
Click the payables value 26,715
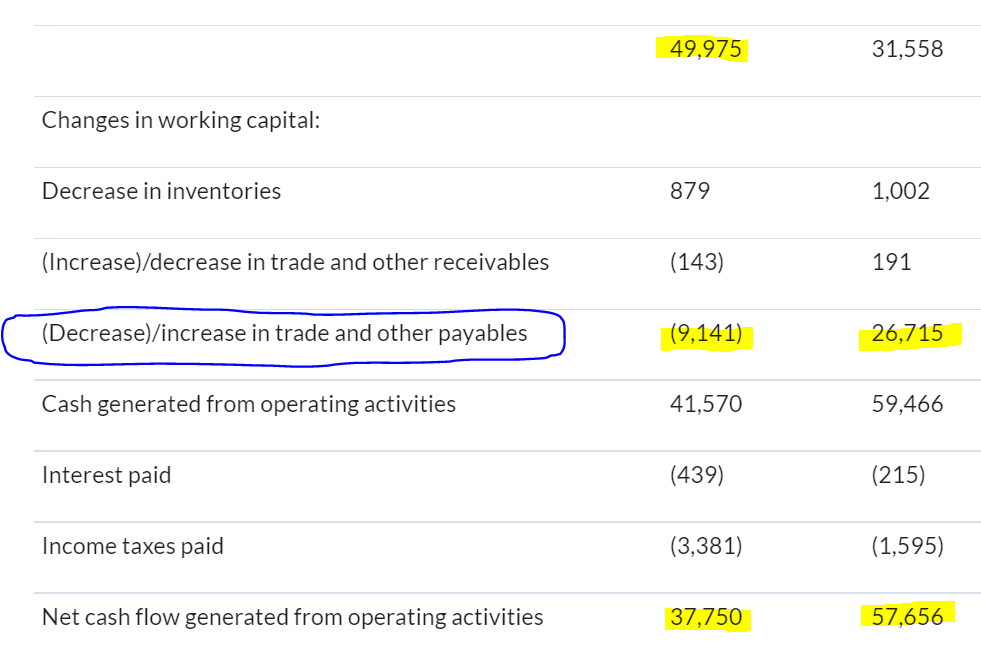coord(907,333)
